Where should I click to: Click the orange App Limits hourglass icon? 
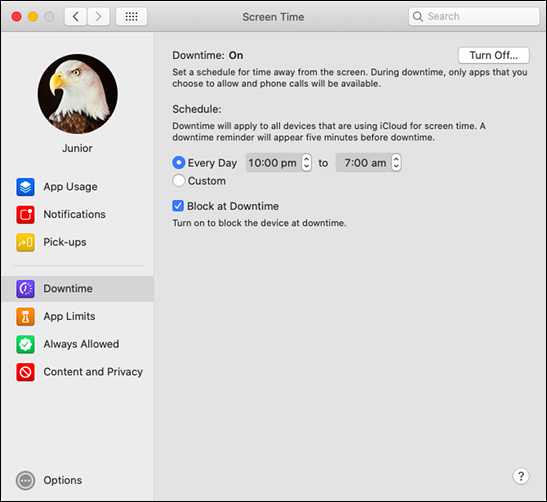pyautogui.click(x=25, y=316)
